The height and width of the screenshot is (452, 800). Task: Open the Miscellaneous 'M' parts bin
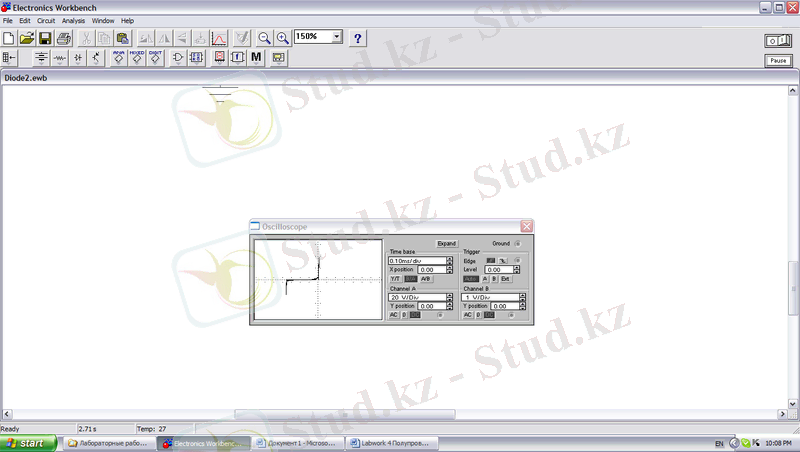(x=257, y=58)
